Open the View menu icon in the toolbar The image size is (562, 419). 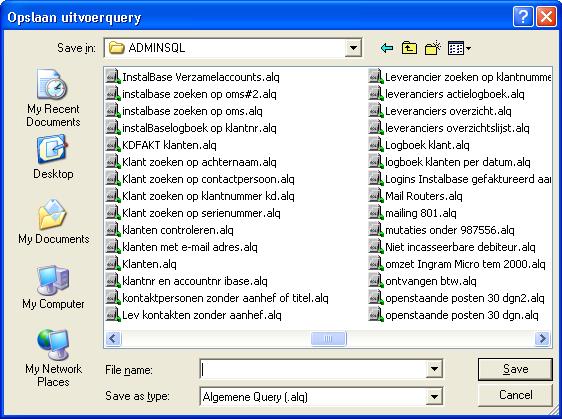(x=459, y=48)
